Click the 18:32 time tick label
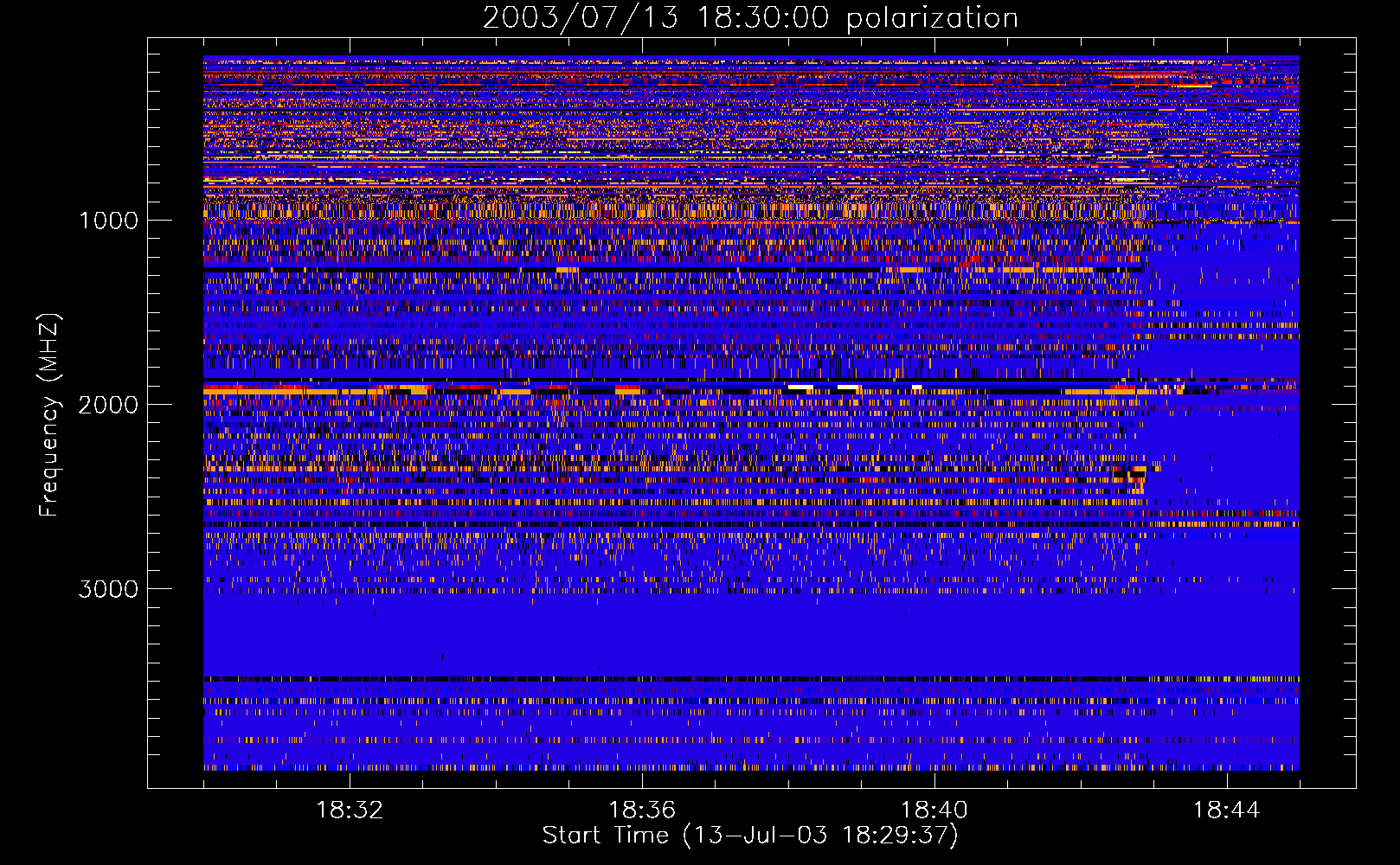The height and width of the screenshot is (865, 1400). pos(350,811)
